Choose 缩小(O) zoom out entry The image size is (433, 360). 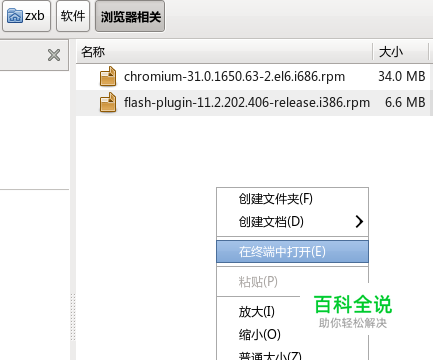point(260,334)
